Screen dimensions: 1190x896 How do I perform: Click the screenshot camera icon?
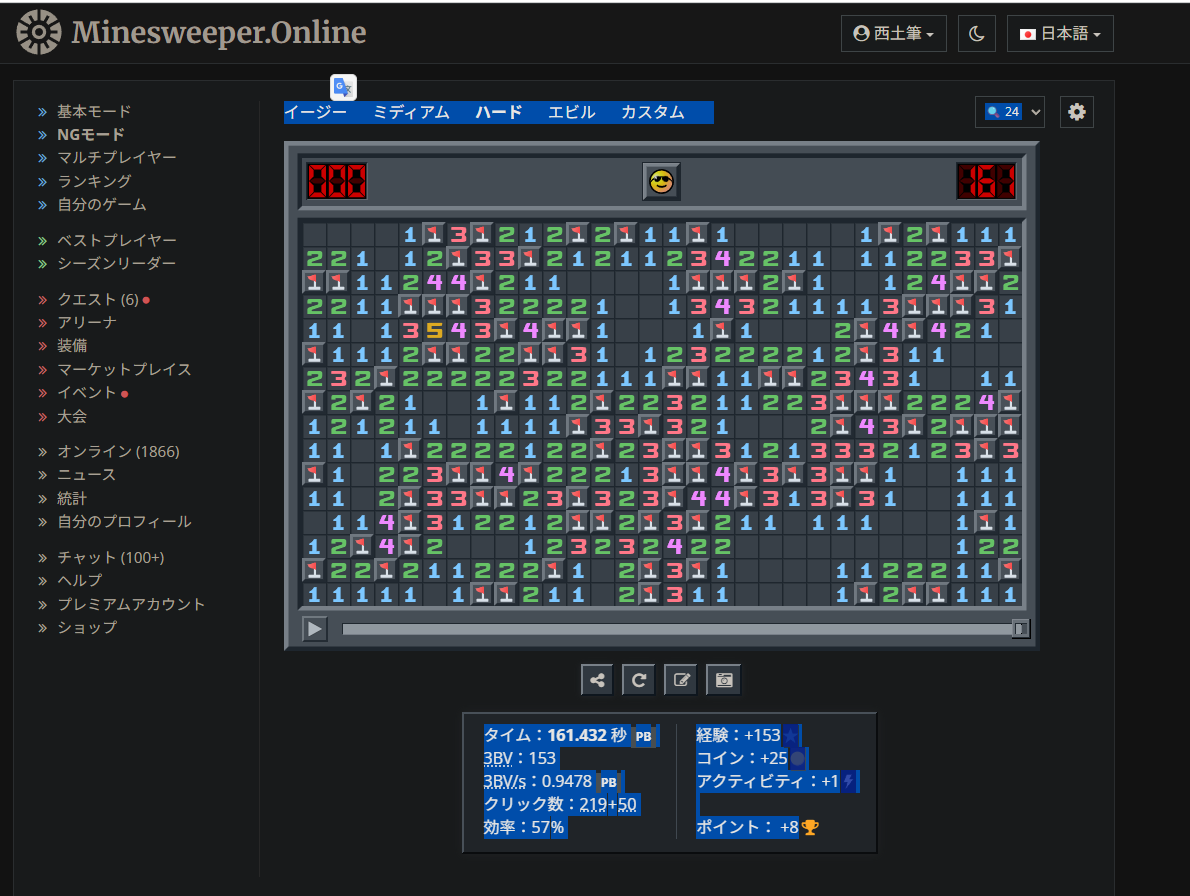(723, 680)
